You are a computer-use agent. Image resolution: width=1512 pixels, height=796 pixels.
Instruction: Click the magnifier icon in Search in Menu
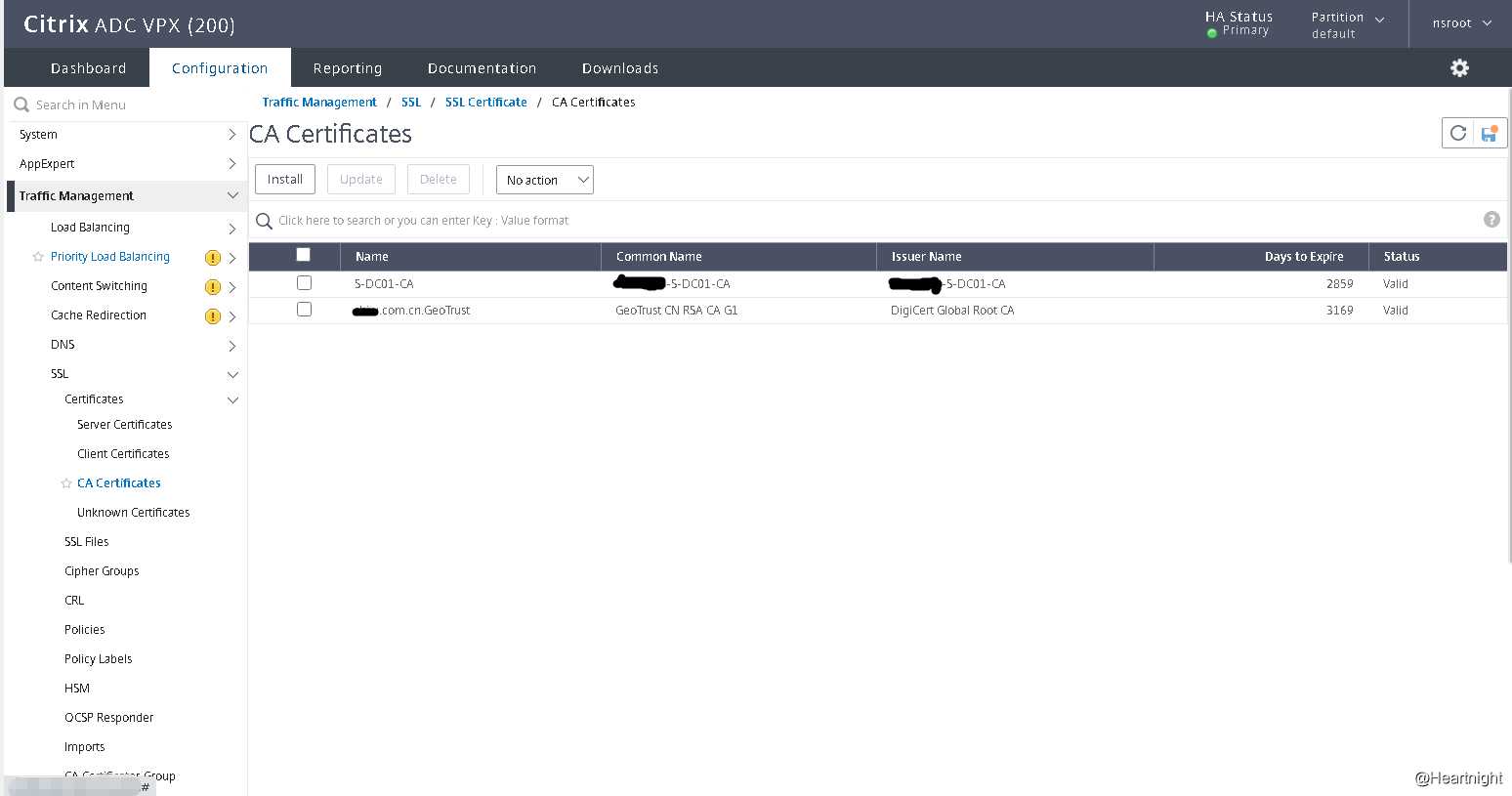(x=21, y=105)
